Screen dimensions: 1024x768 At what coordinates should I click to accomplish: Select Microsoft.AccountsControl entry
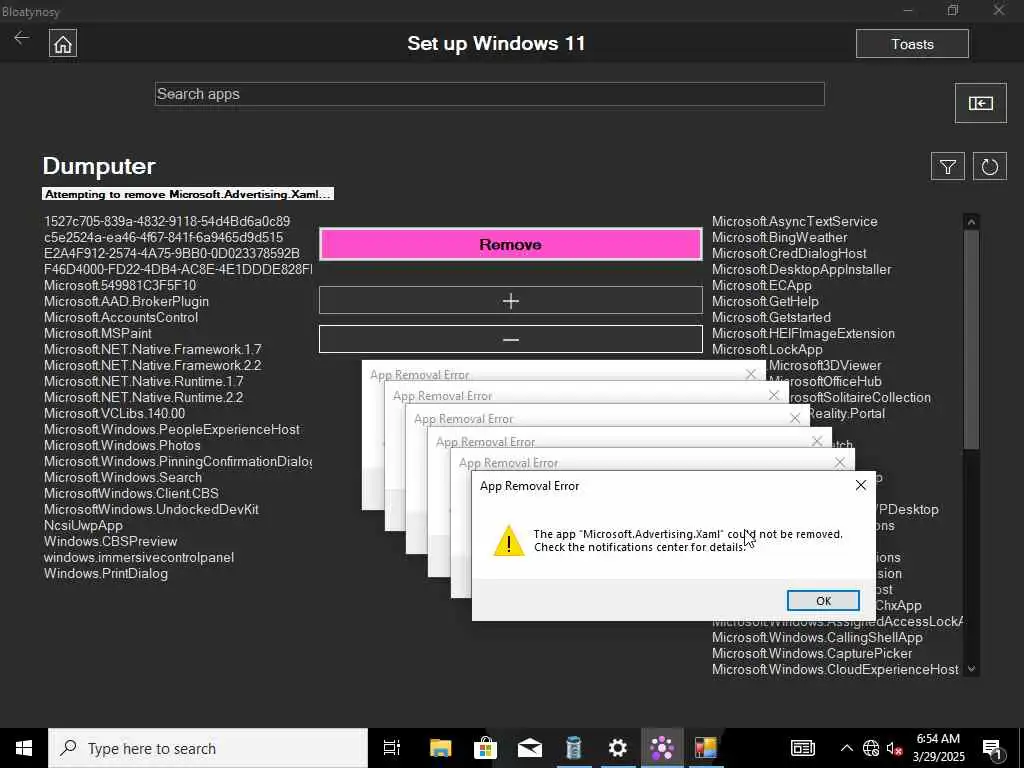(121, 317)
